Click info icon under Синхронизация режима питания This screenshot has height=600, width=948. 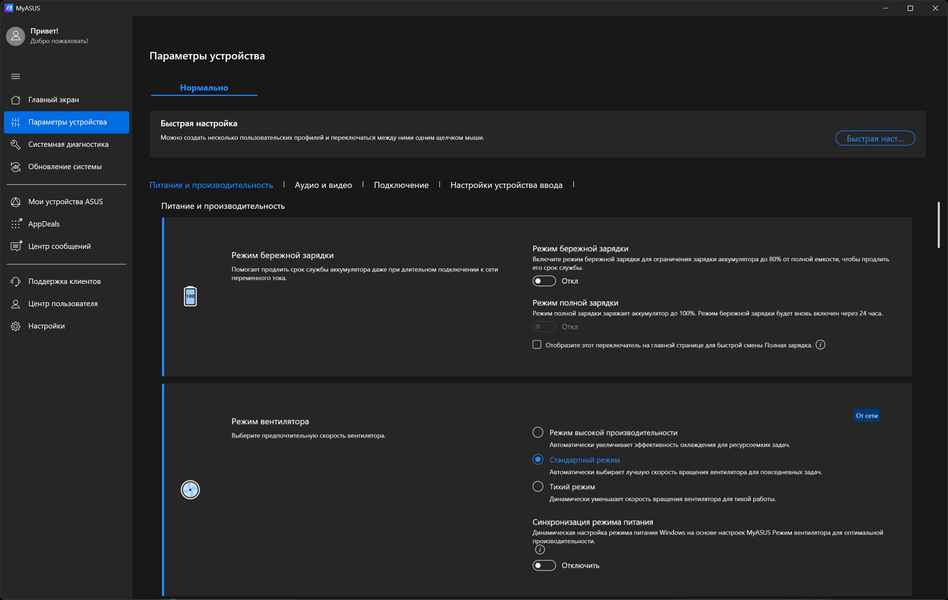click(x=540, y=550)
